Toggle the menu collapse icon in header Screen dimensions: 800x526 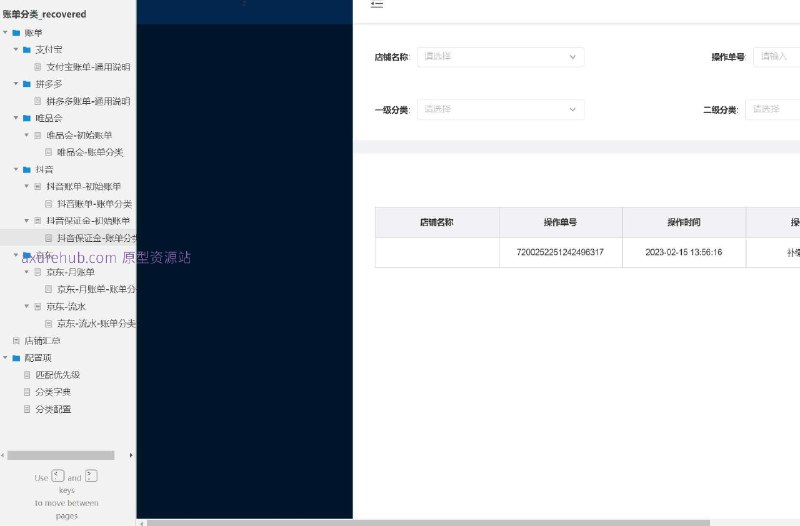(x=377, y=5)
